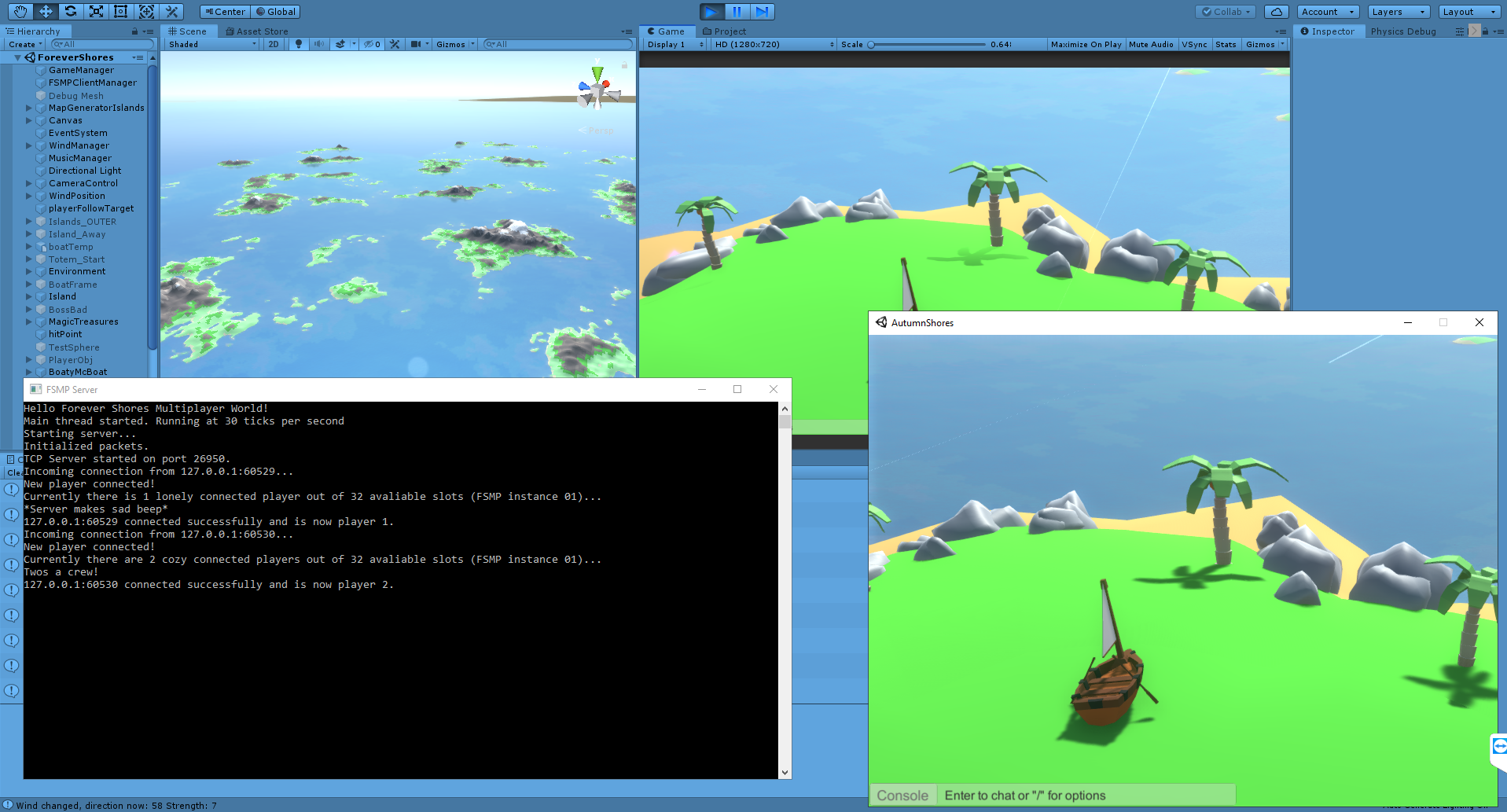Click the Game view Scale slider

pos(928,45)
